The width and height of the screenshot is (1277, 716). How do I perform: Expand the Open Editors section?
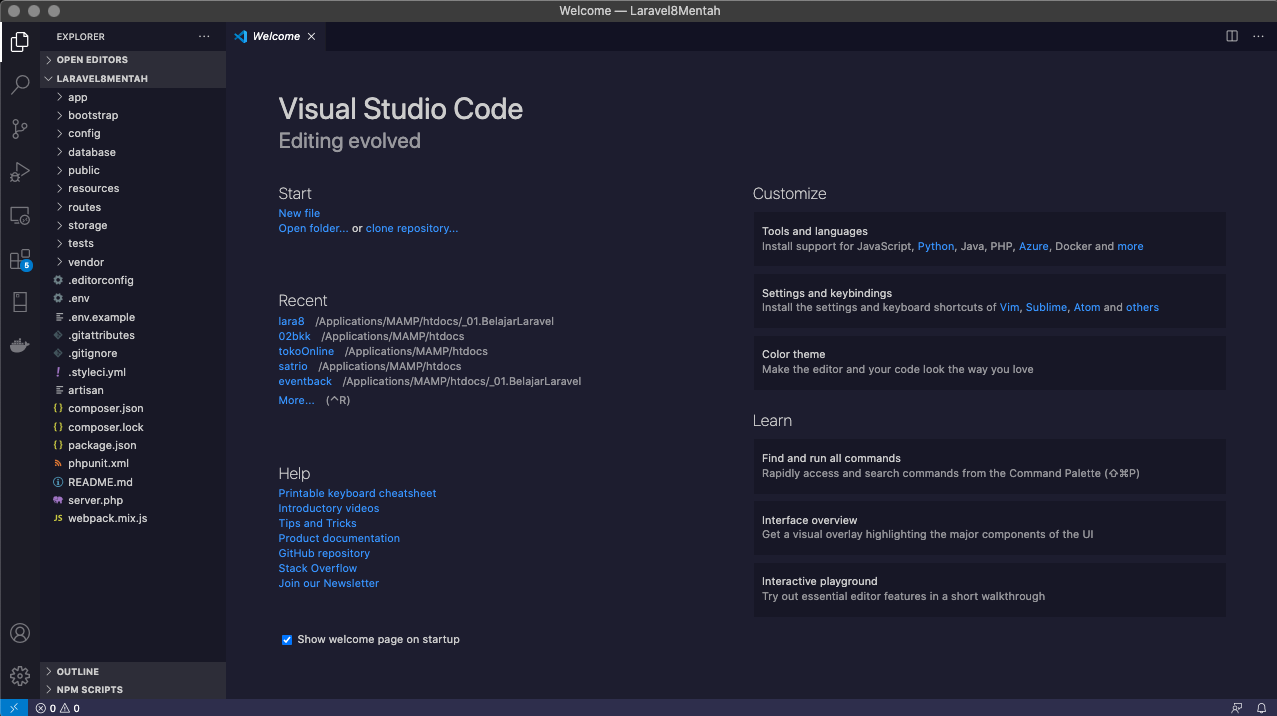(x=133, y=60)
